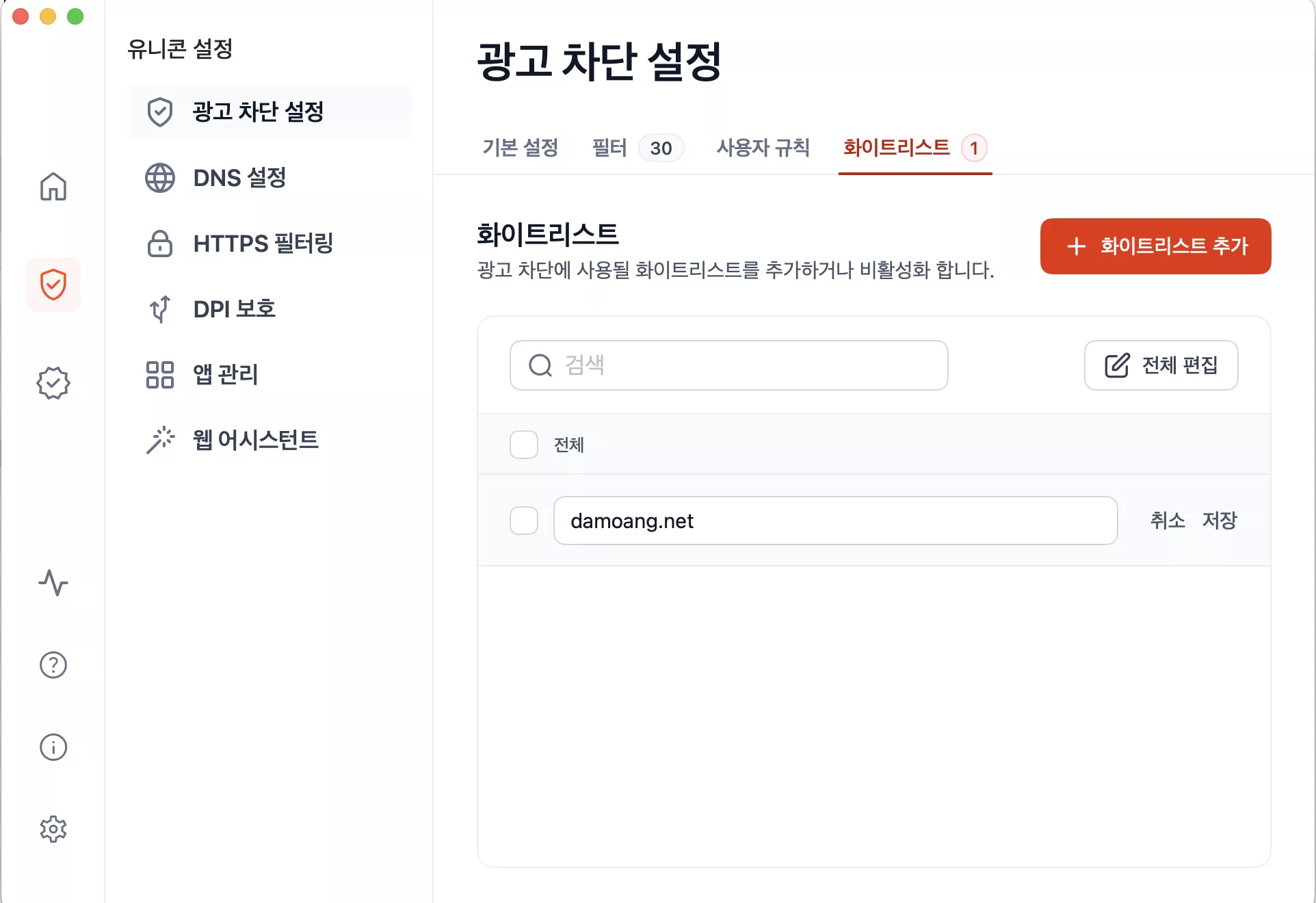Click the 화이트리스트 section heading
The image size is (1316, 903).
548,235
